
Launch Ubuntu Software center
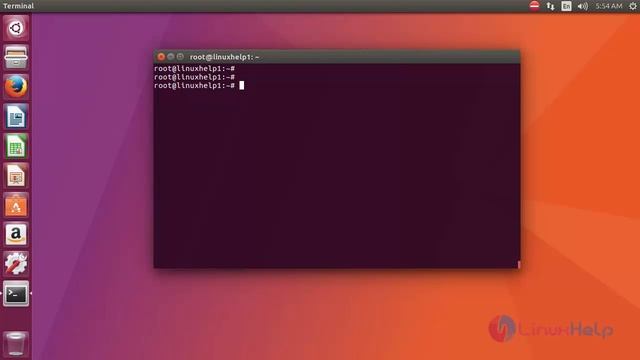point(16,205)
